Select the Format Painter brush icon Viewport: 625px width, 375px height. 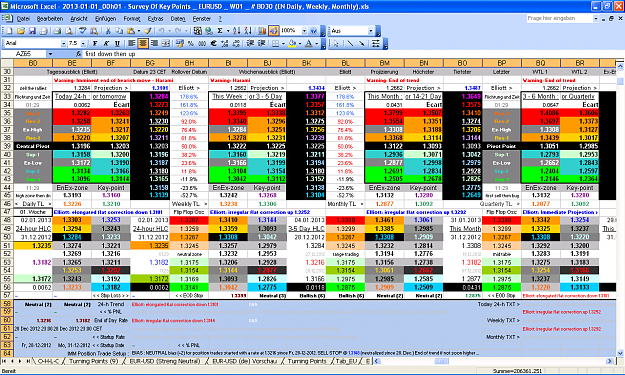pyautogui.click(x=148, y=31)
